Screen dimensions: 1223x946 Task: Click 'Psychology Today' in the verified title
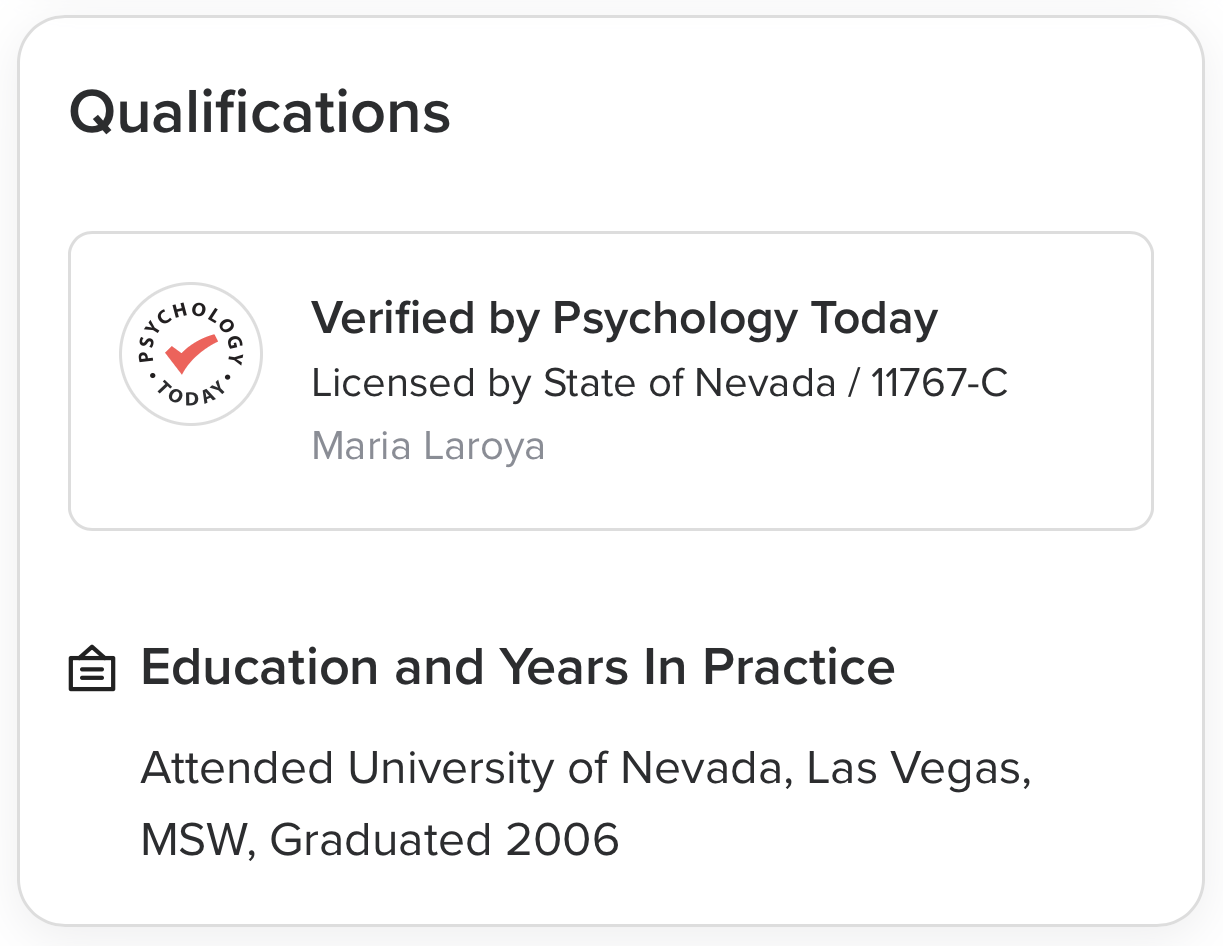tap(745, 319)
